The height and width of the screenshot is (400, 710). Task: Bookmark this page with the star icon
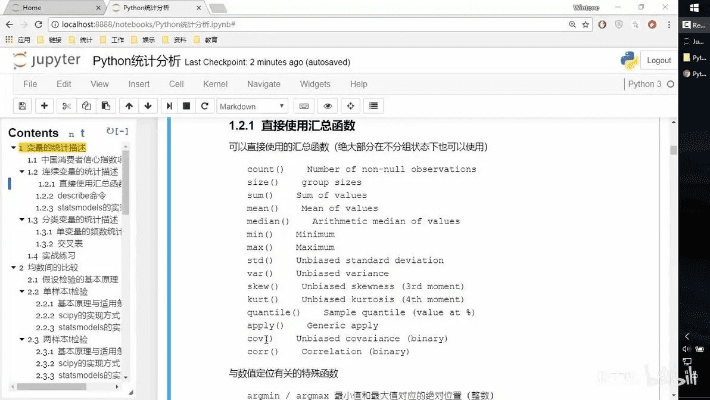[x=585, y=24]
